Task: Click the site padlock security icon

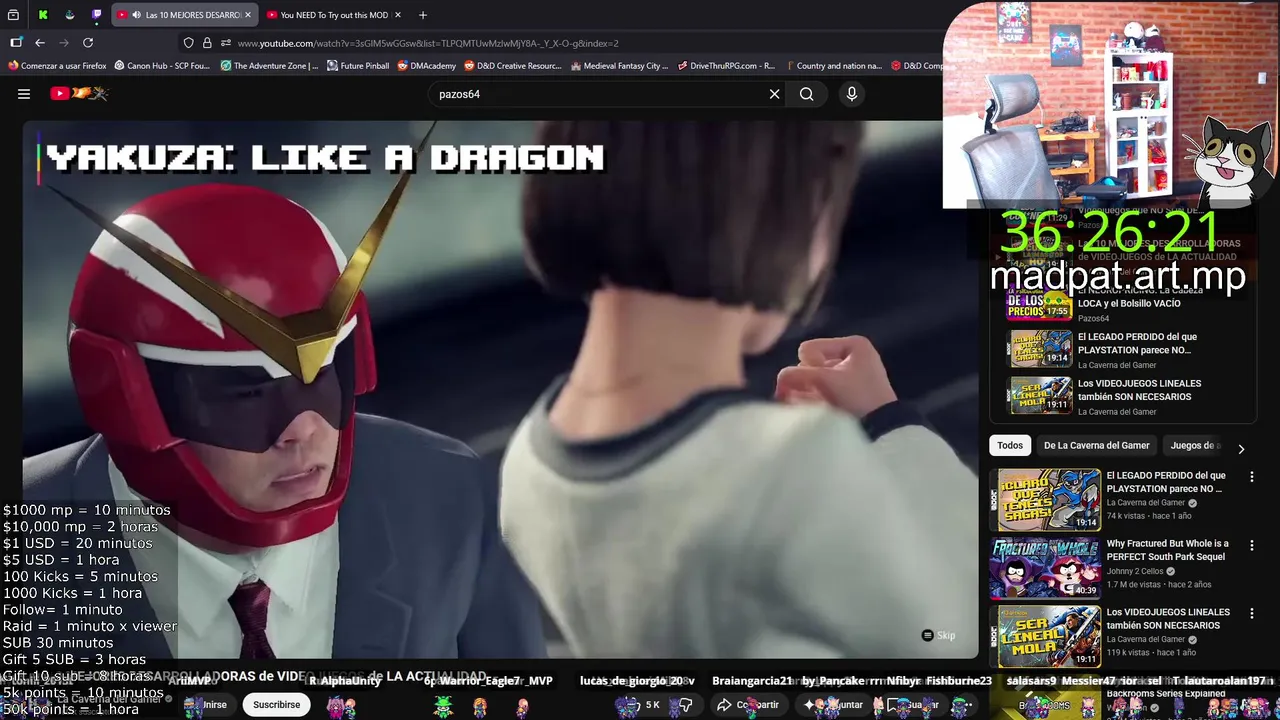Action: click(207, 43)
